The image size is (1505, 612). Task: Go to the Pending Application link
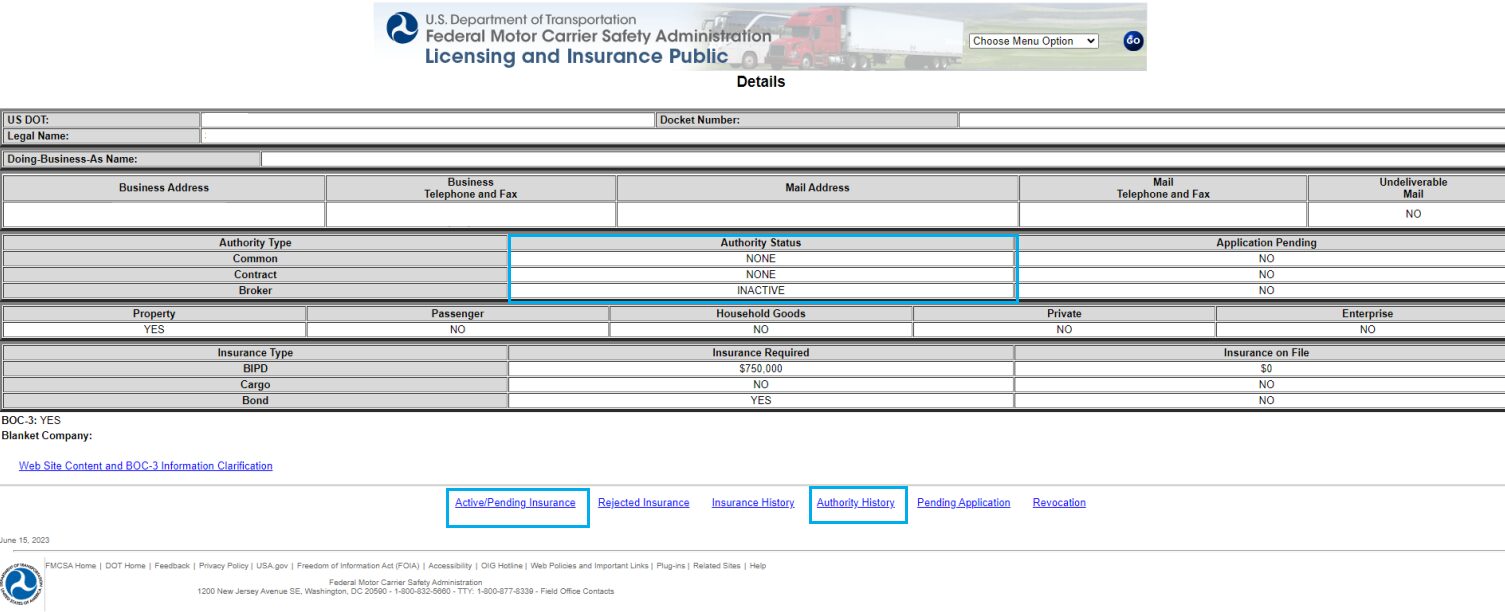(963, 503)
